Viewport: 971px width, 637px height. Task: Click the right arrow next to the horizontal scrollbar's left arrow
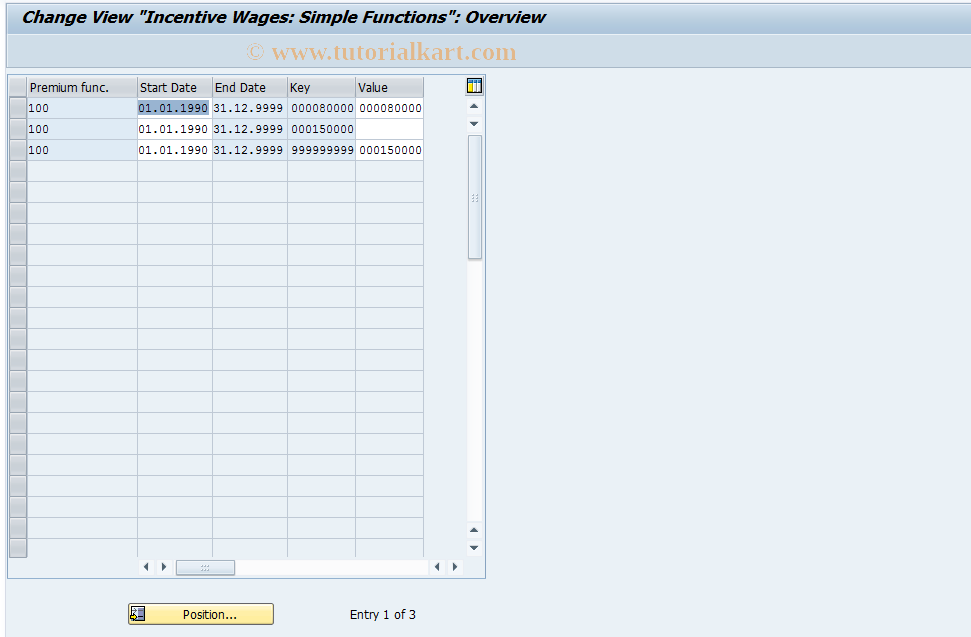[x=164, y=567]
